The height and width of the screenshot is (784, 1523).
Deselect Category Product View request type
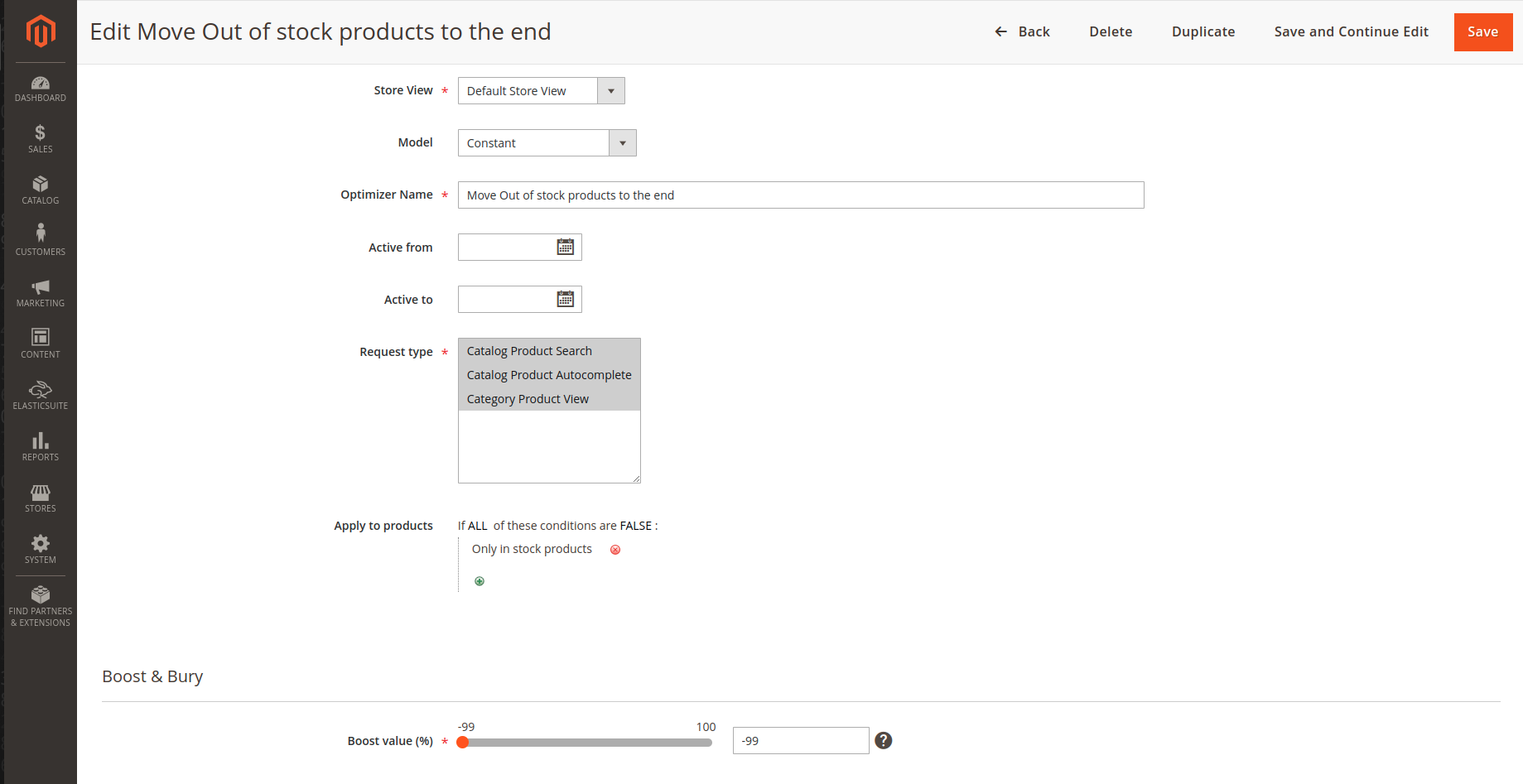pos(528,398)
